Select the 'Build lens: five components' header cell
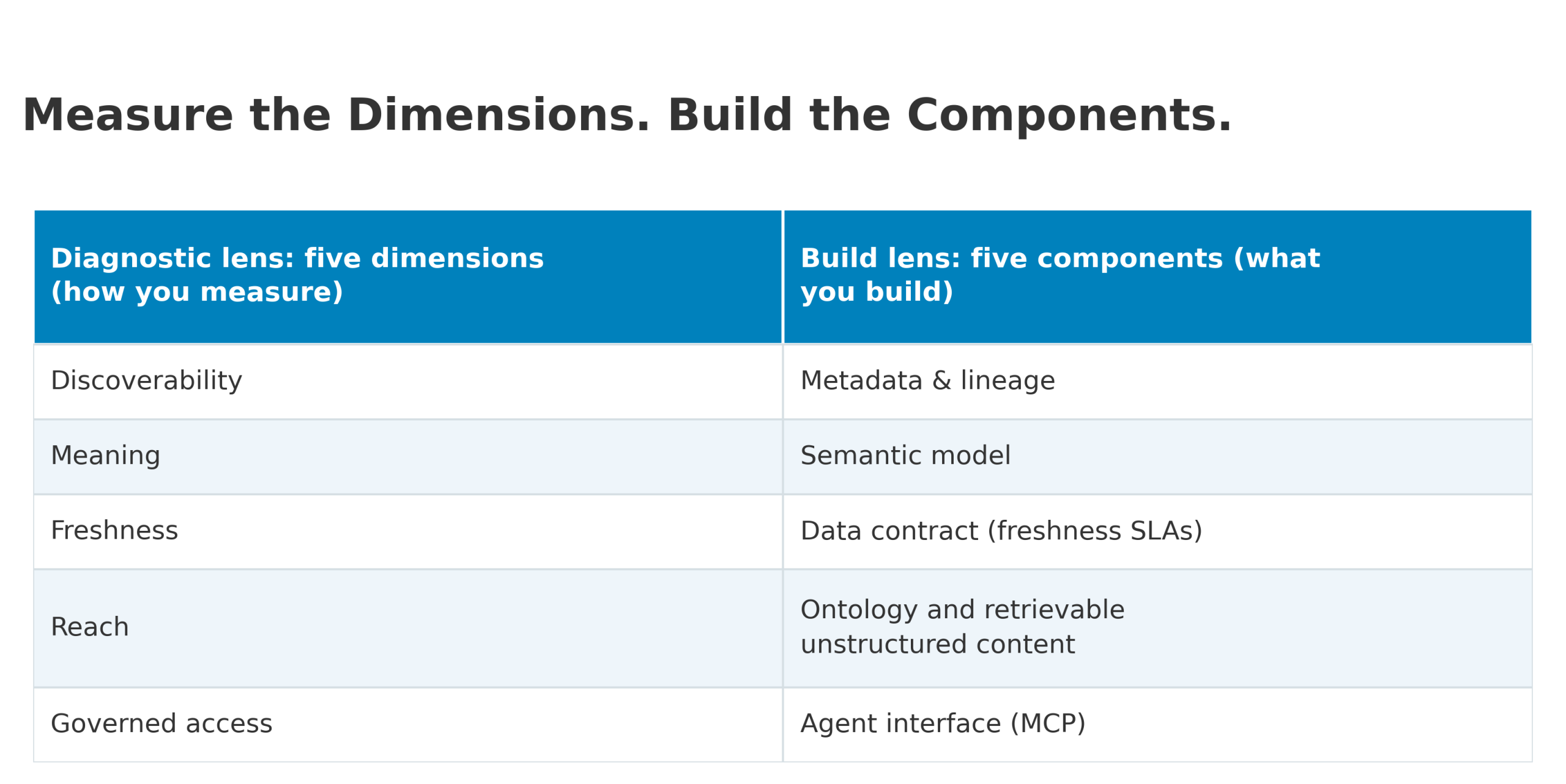This screenshot has width=1566, height=784. [1157, 276]
